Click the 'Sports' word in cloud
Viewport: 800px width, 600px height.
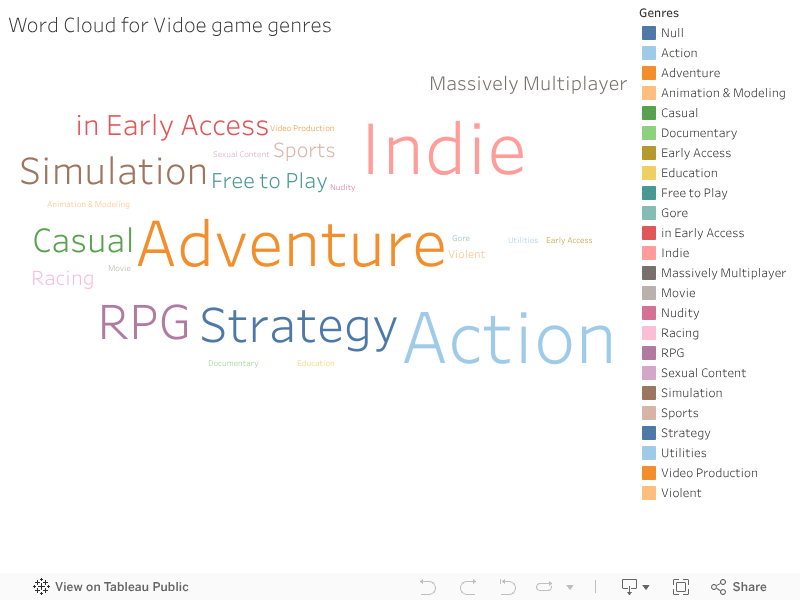click(304, 150)
